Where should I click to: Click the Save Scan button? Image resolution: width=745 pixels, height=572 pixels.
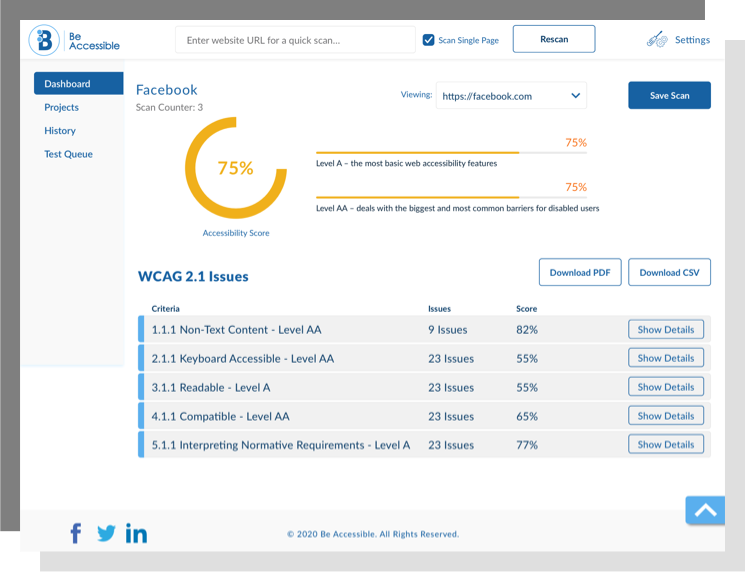(669, 95)
